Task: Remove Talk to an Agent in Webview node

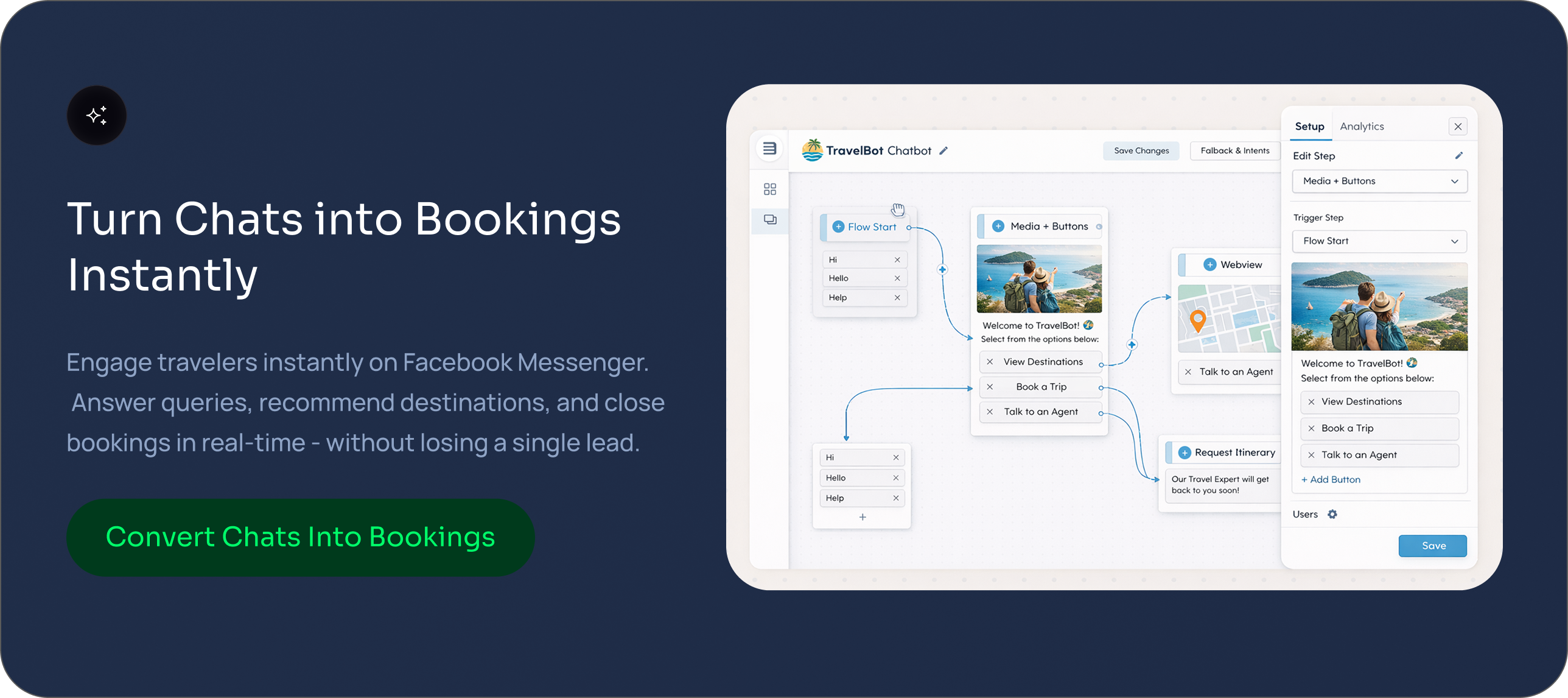Action: (1188, 372)
